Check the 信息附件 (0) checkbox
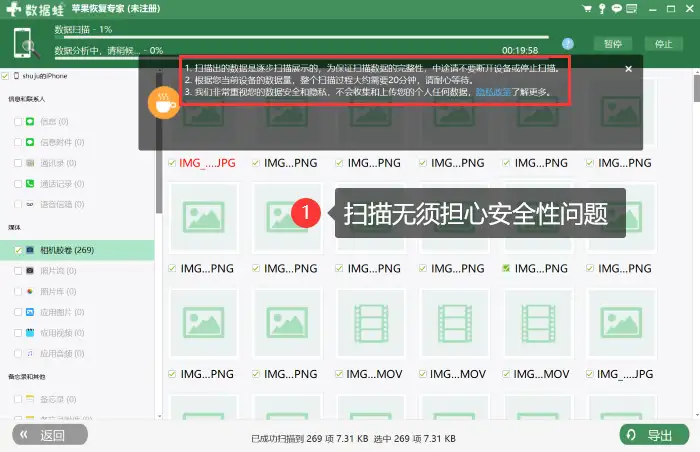The width and height of the screenshot is (700, 452). [x=18, y=142]
